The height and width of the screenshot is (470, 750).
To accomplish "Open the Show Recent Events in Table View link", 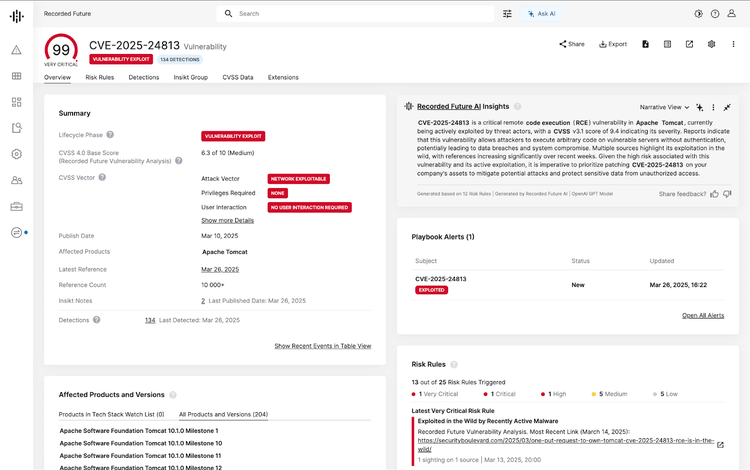I will [x=322, y=346].
